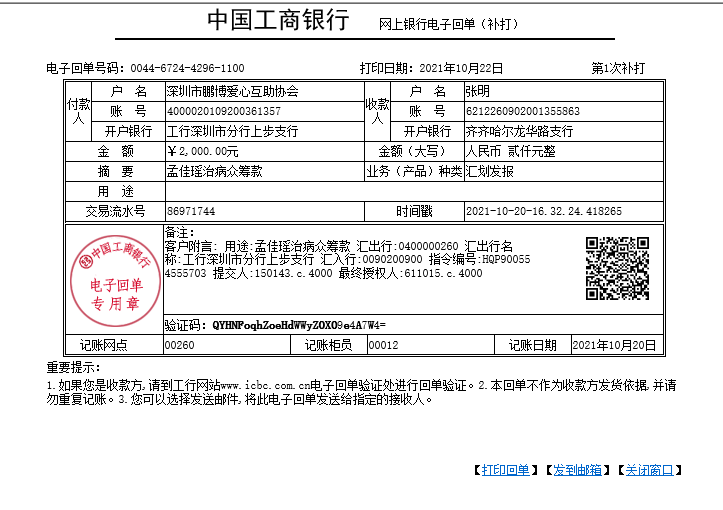Click the 金额（大写） label
723x510 pixels.
click(x=414, y=151)
